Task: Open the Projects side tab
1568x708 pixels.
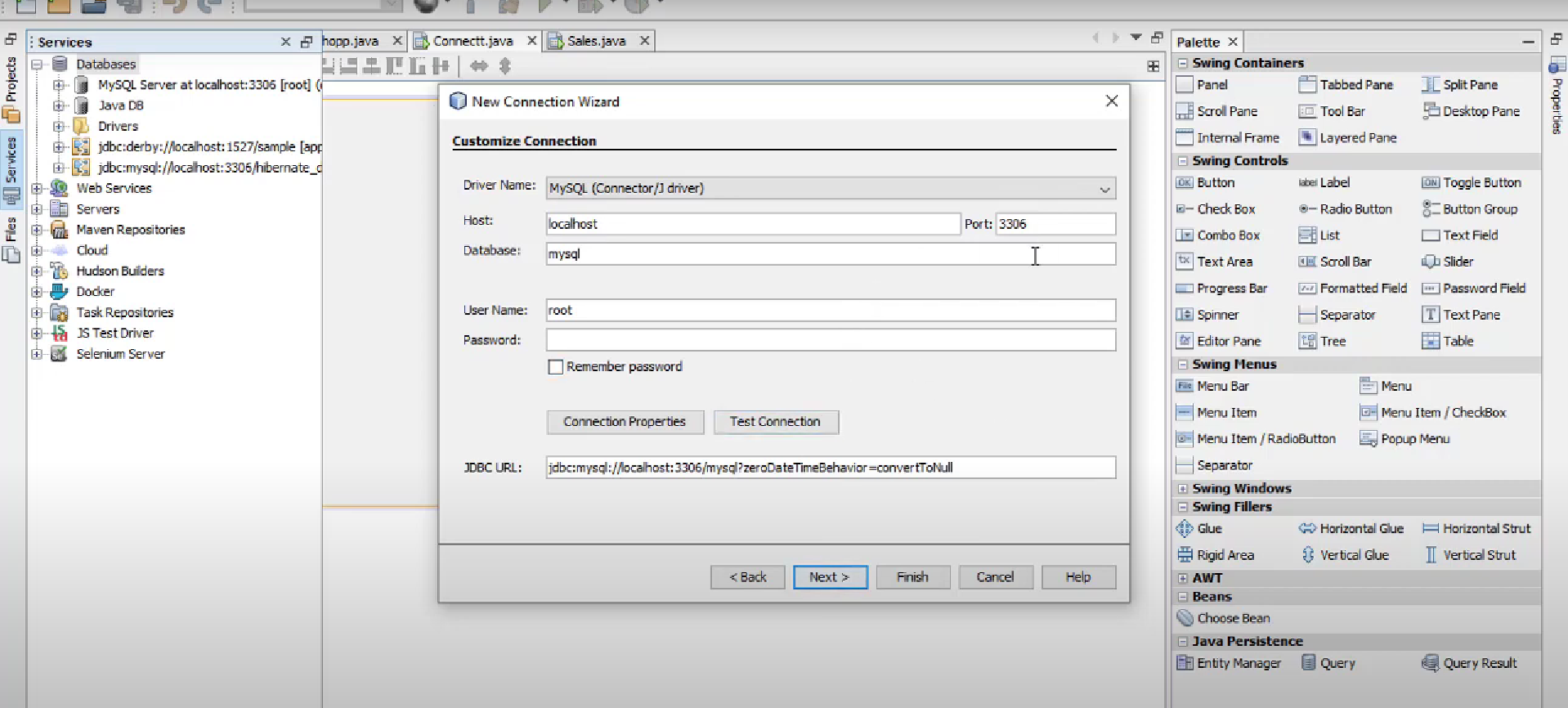Action: (11, 89)
